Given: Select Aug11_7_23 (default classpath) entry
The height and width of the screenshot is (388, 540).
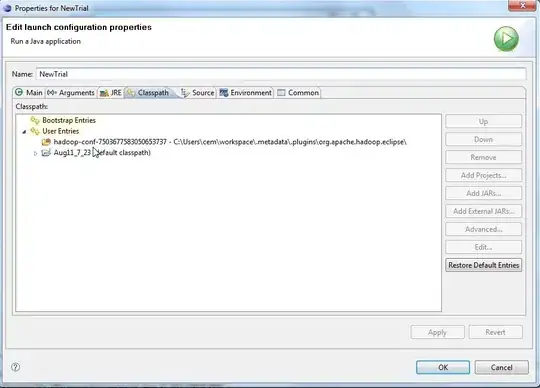Looking at the screenshot, I should point(102,153).
